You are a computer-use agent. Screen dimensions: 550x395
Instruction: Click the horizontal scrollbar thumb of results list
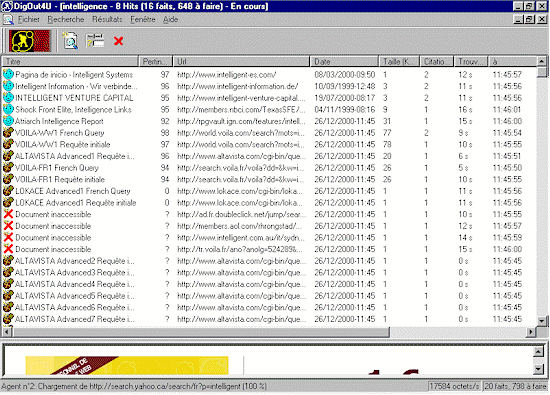click(x=201, y=332)
